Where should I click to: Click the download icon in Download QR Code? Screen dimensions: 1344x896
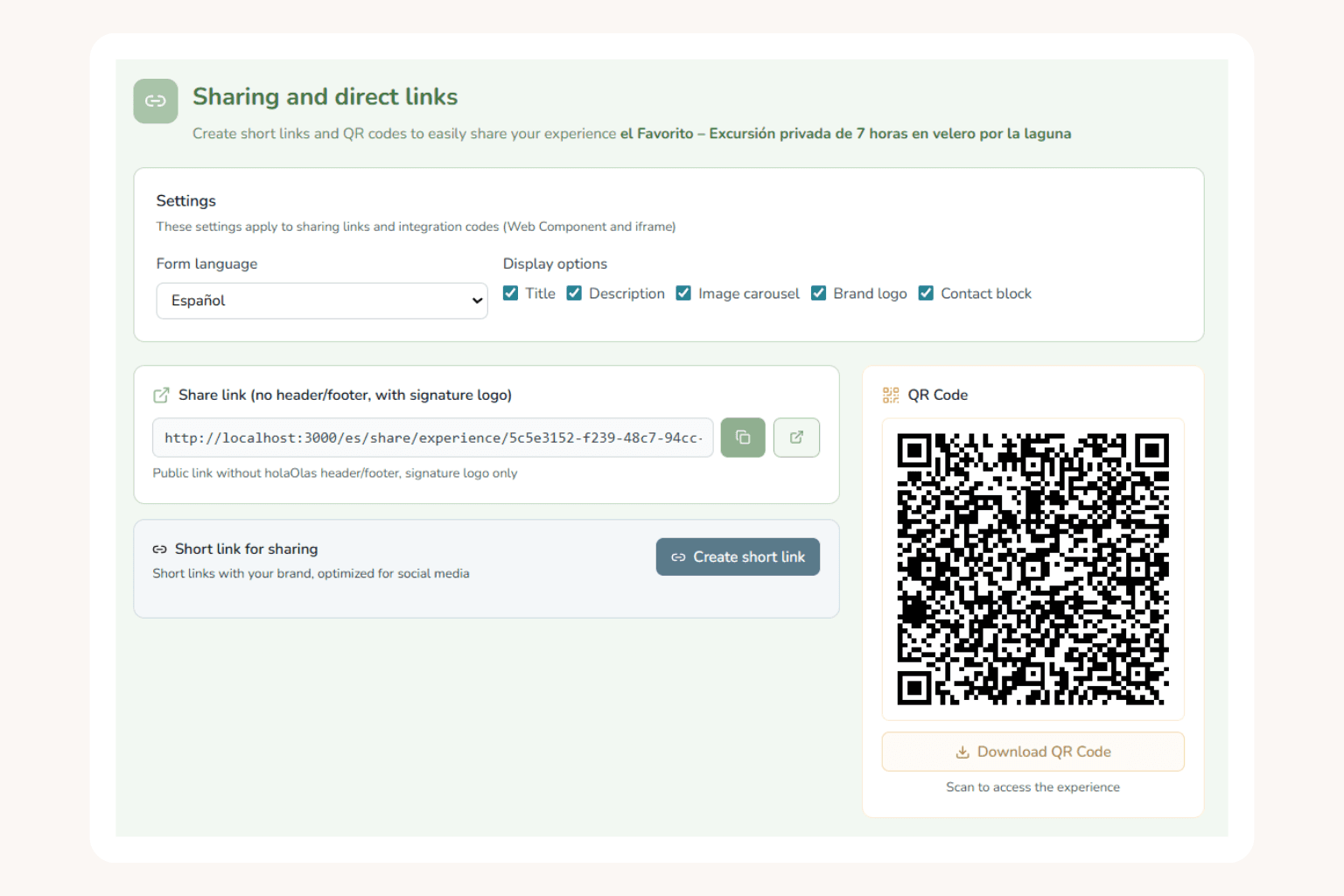(962, 752)
